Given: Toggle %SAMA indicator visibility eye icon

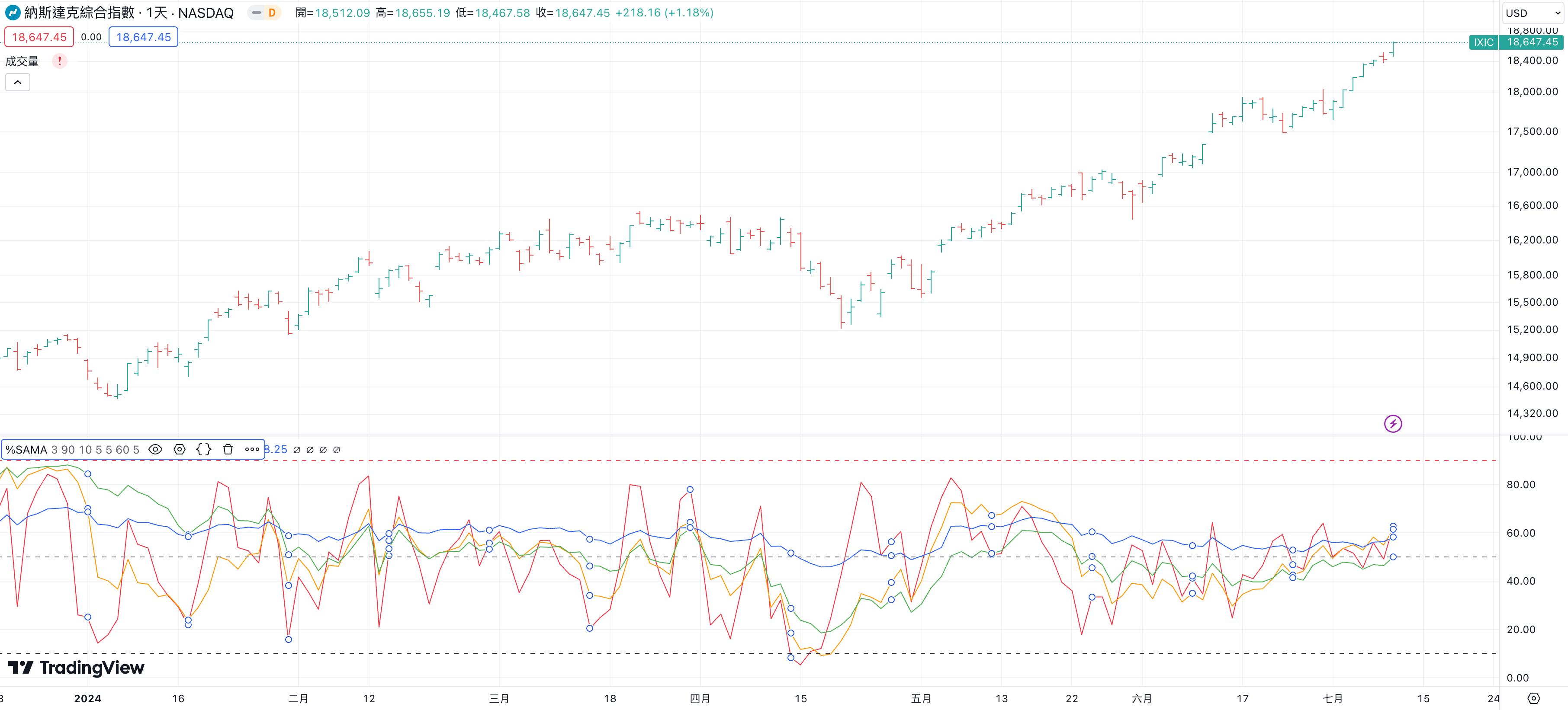Looking at the screenshot, I should 155,450.
